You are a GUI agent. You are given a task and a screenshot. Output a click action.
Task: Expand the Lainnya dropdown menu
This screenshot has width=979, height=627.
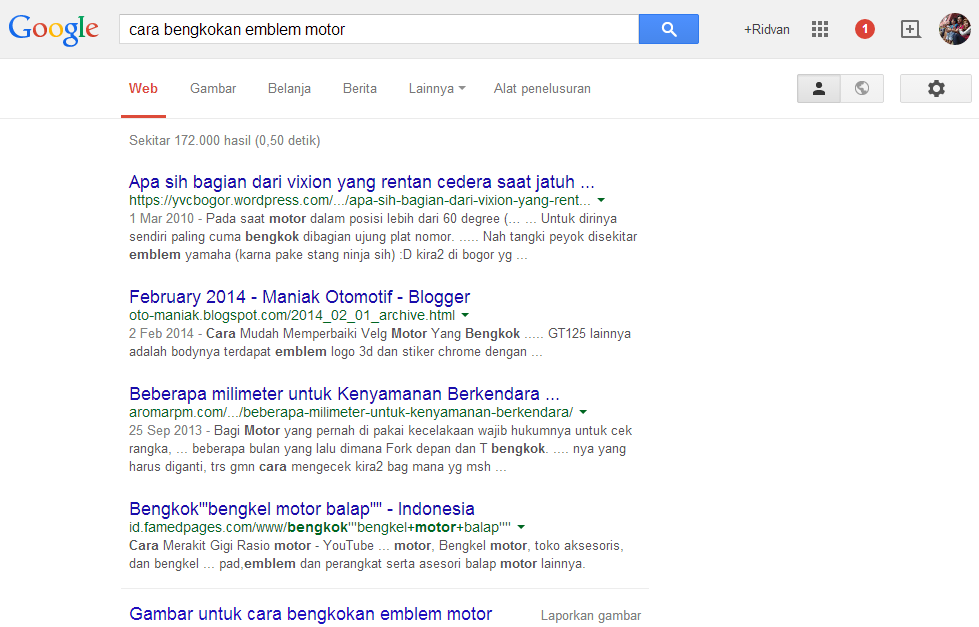point(437,89)
